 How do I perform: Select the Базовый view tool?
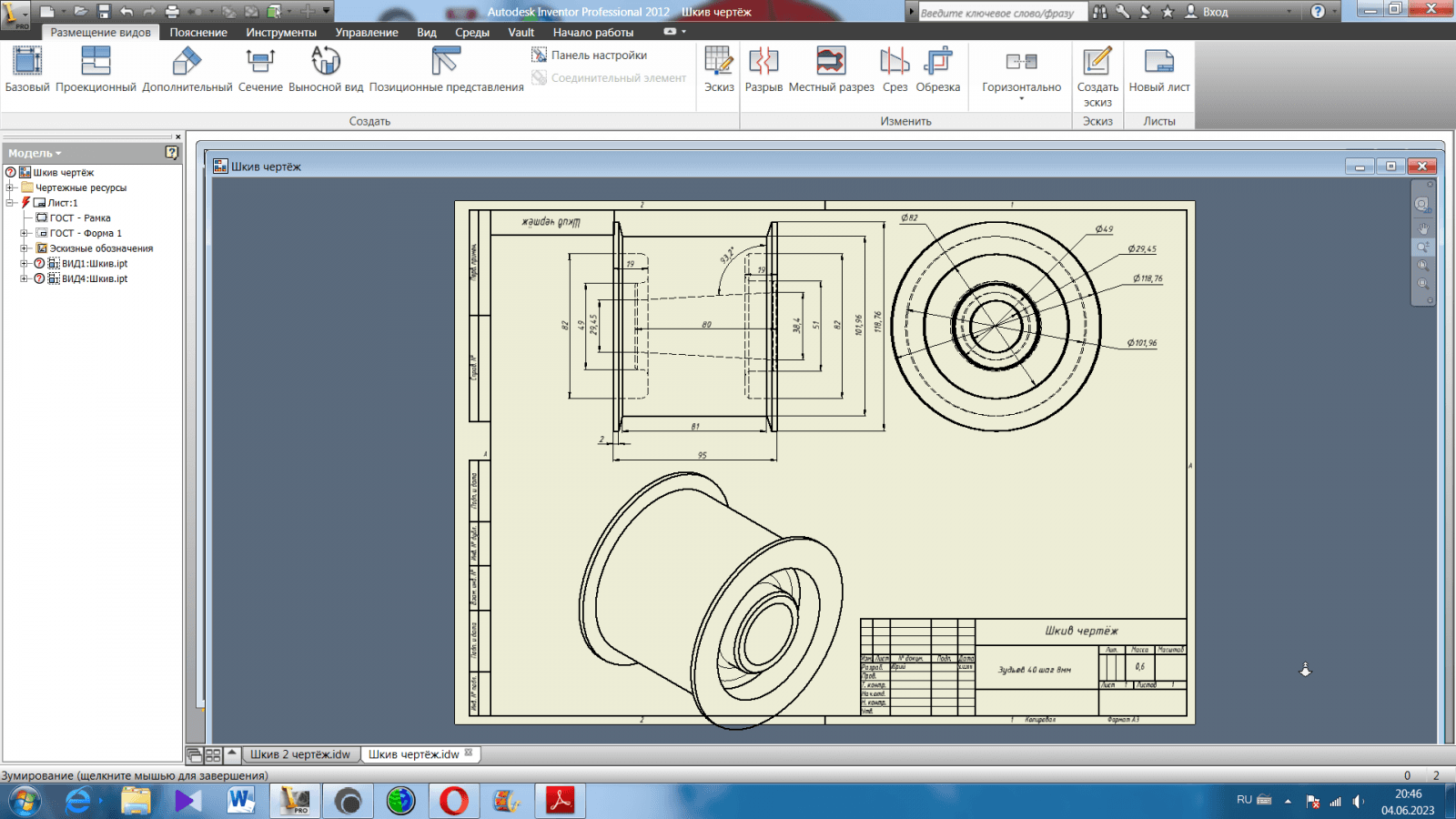[27, 69]
